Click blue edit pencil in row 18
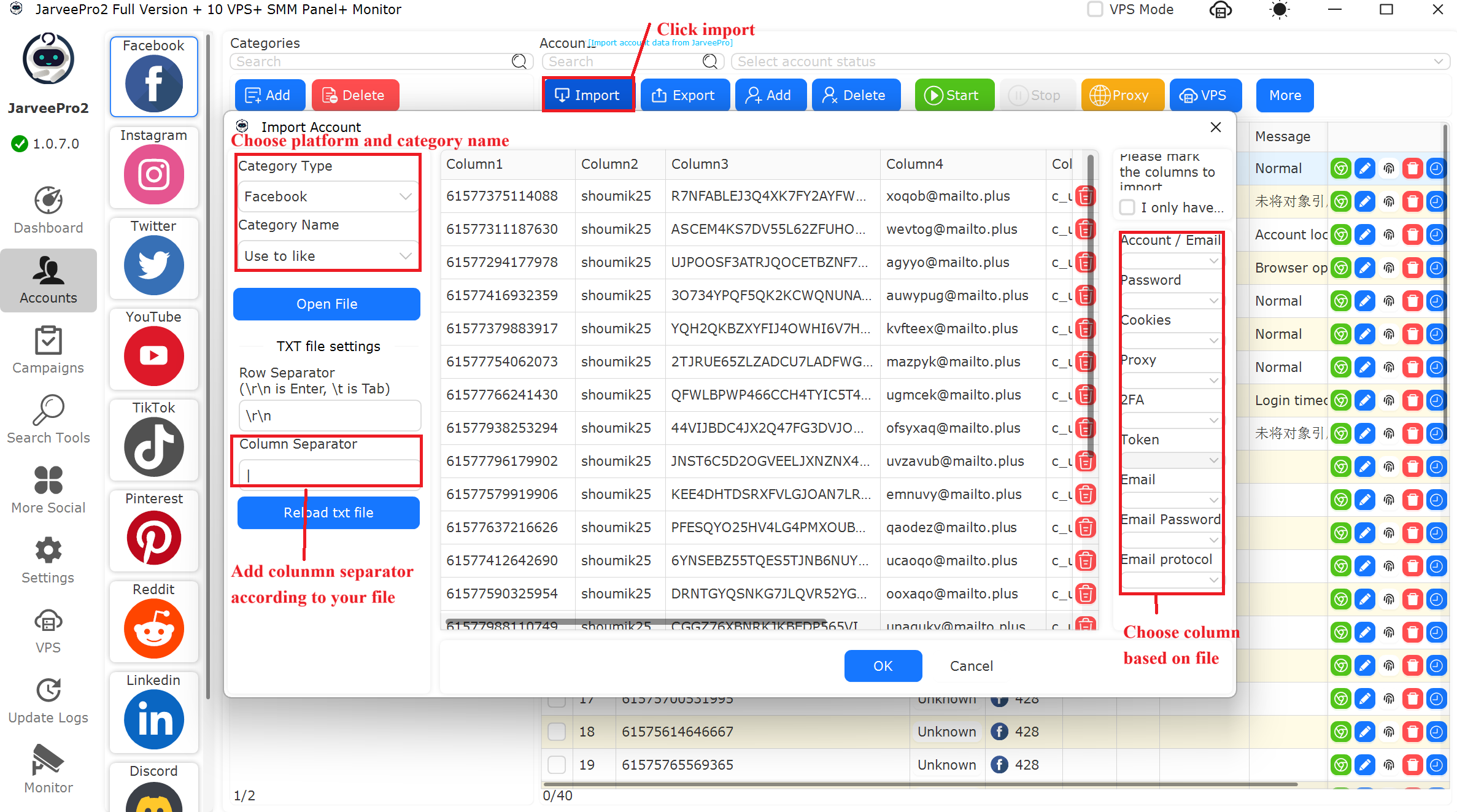 click(1365, 732)
